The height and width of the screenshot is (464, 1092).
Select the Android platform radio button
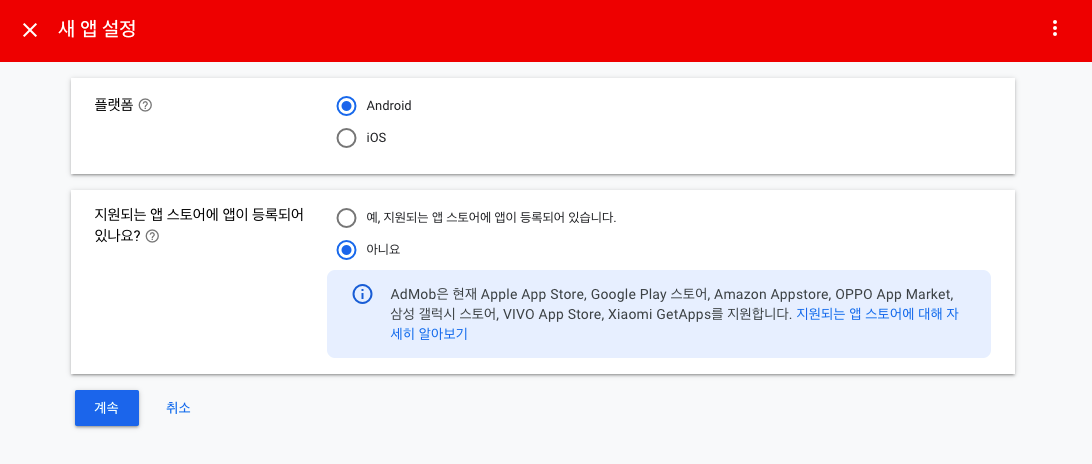pyautogui.click(x=346, y=106)
